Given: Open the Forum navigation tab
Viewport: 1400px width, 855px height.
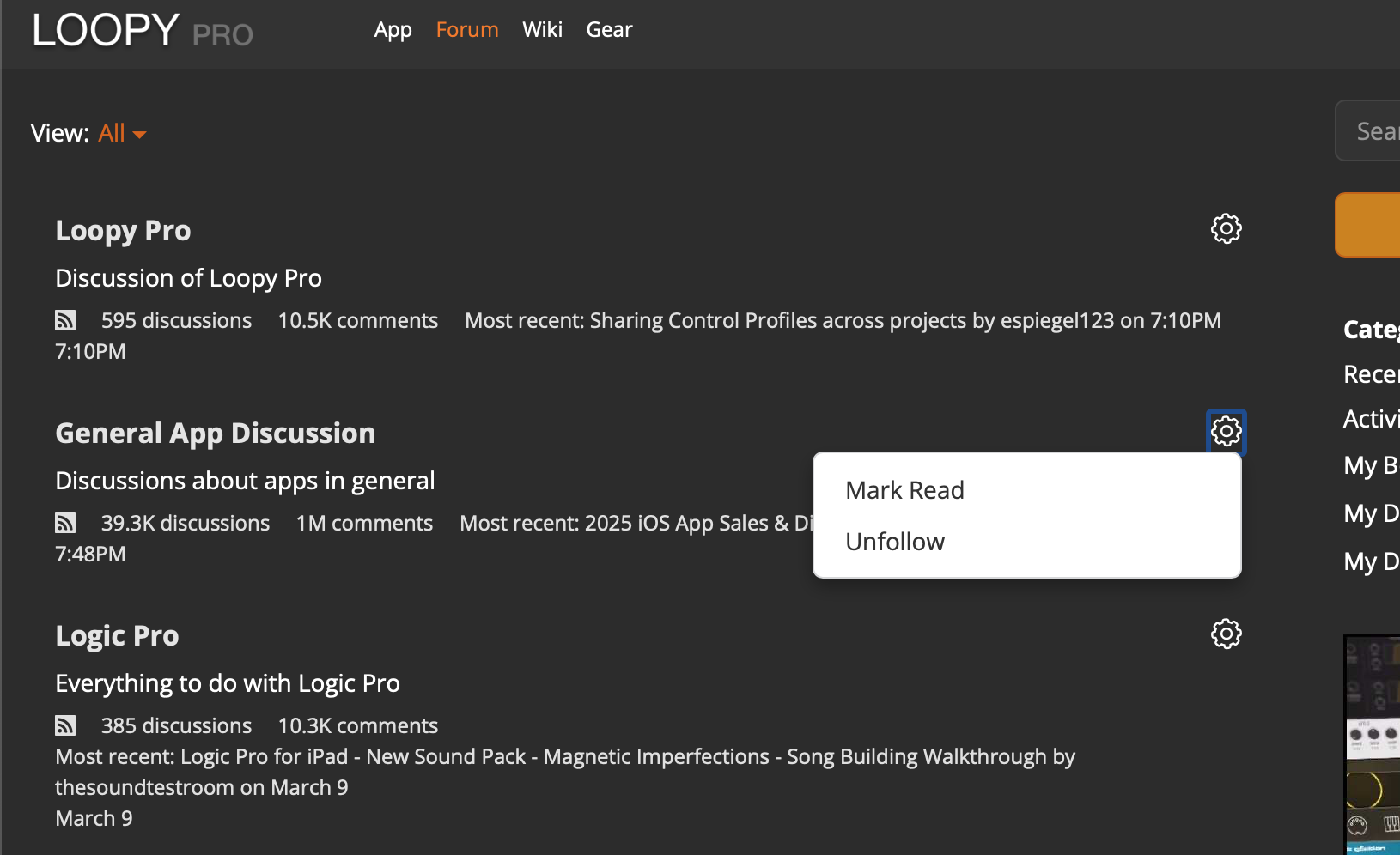Looking at the screenshot, I should tap(466, 30).
